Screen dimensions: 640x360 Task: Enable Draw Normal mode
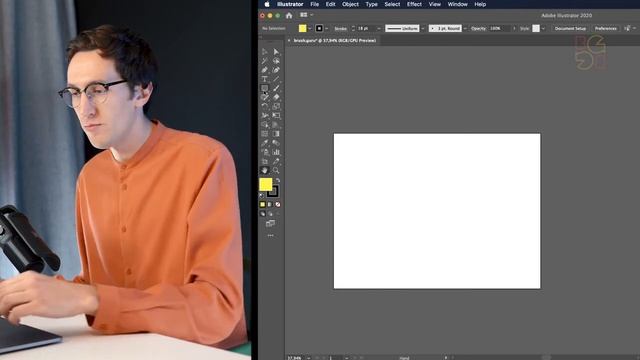[x=262, y=213]
